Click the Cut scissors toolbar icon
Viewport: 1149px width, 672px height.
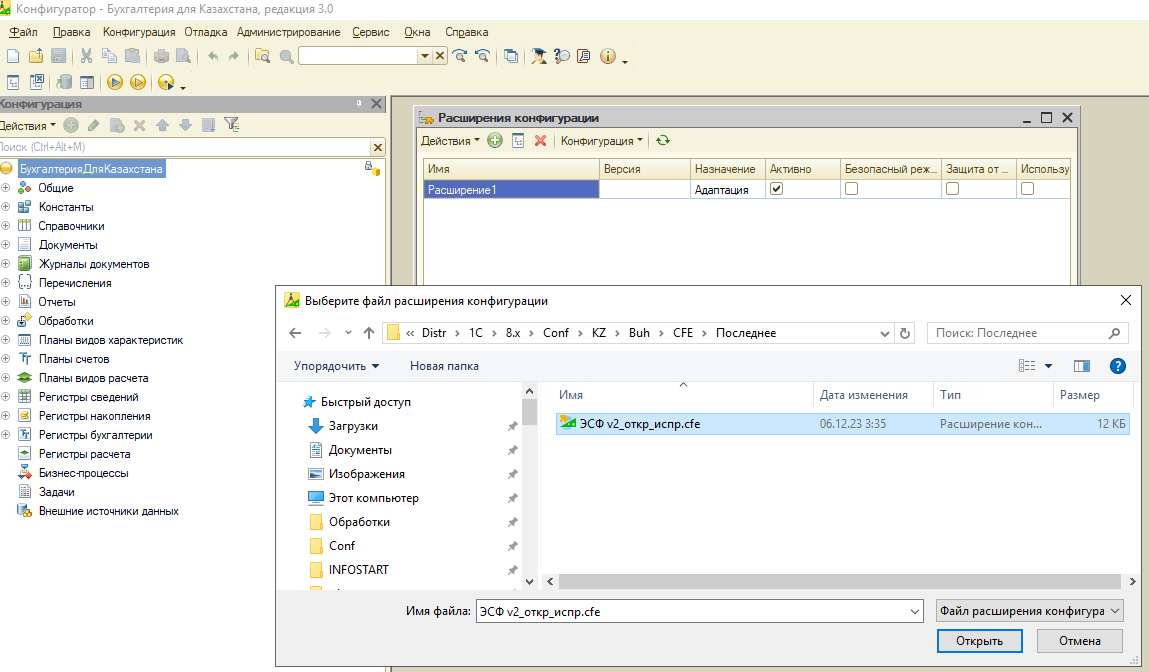coord(86,56)
